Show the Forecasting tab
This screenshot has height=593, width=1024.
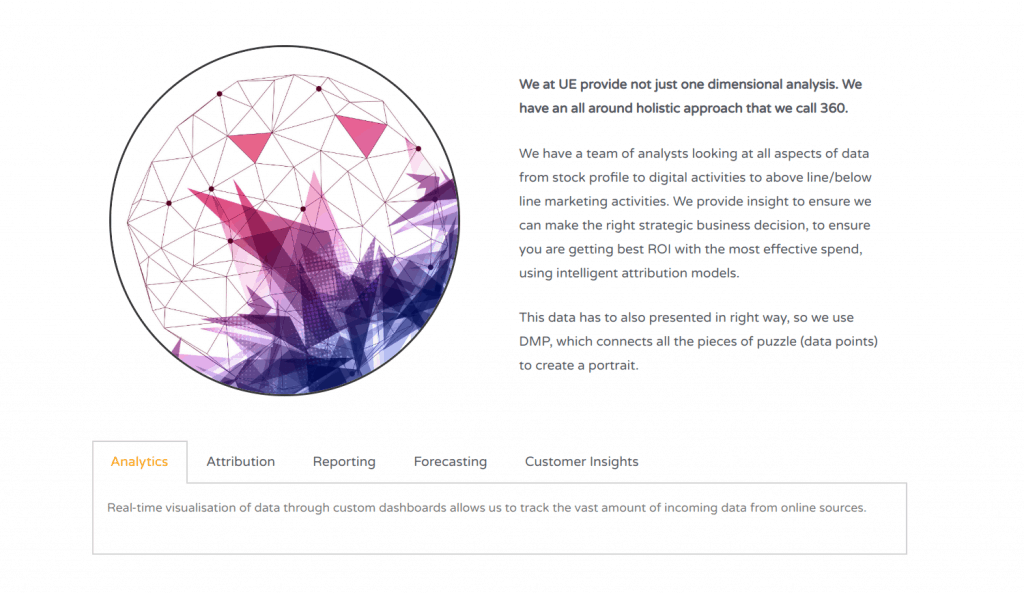click(x=450, y=462)
